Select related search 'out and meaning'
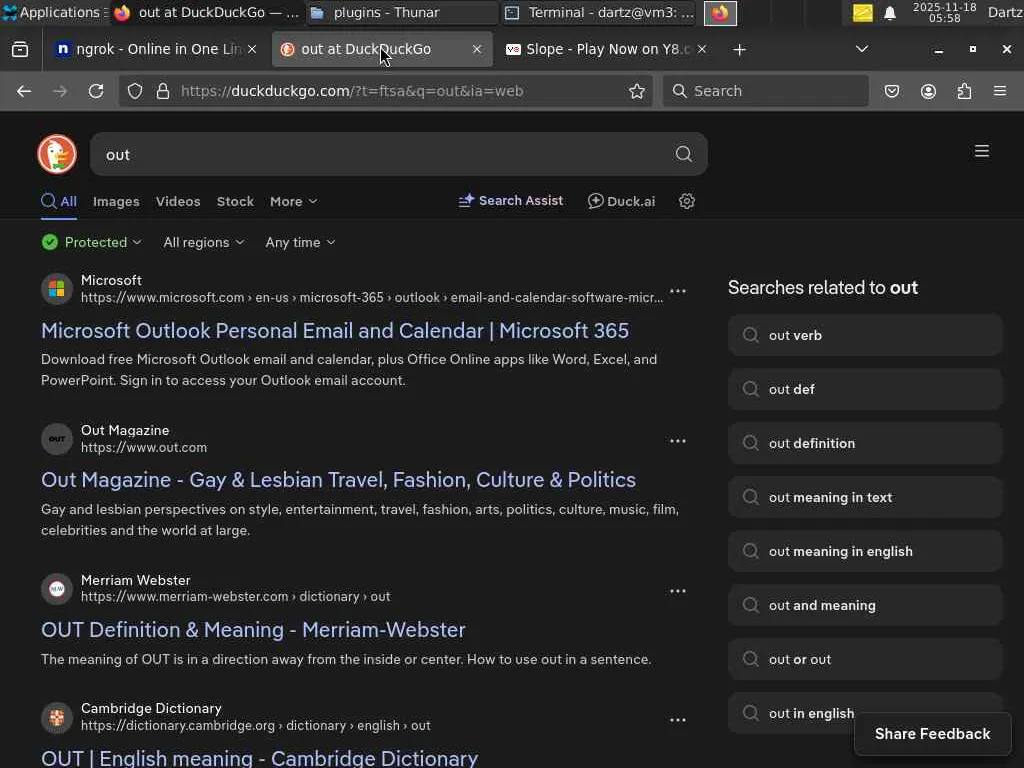 pyautogui.click(x=865, y=606)
